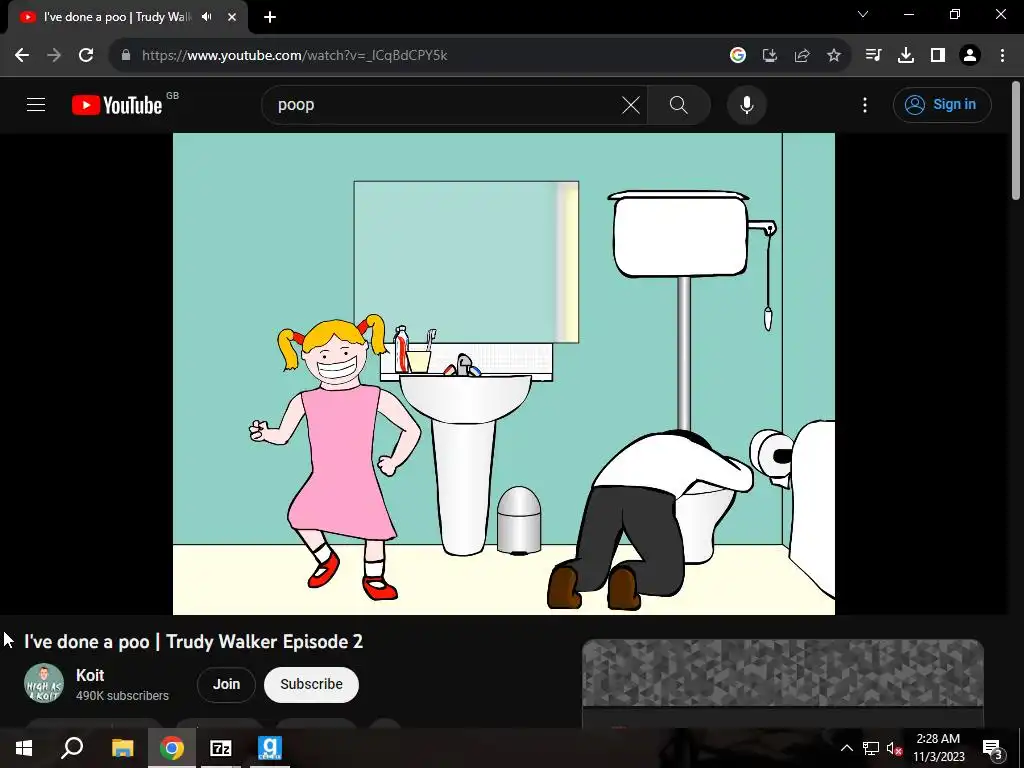
Task: Subscribe to the Koit channel
Action: click(312, 684)
